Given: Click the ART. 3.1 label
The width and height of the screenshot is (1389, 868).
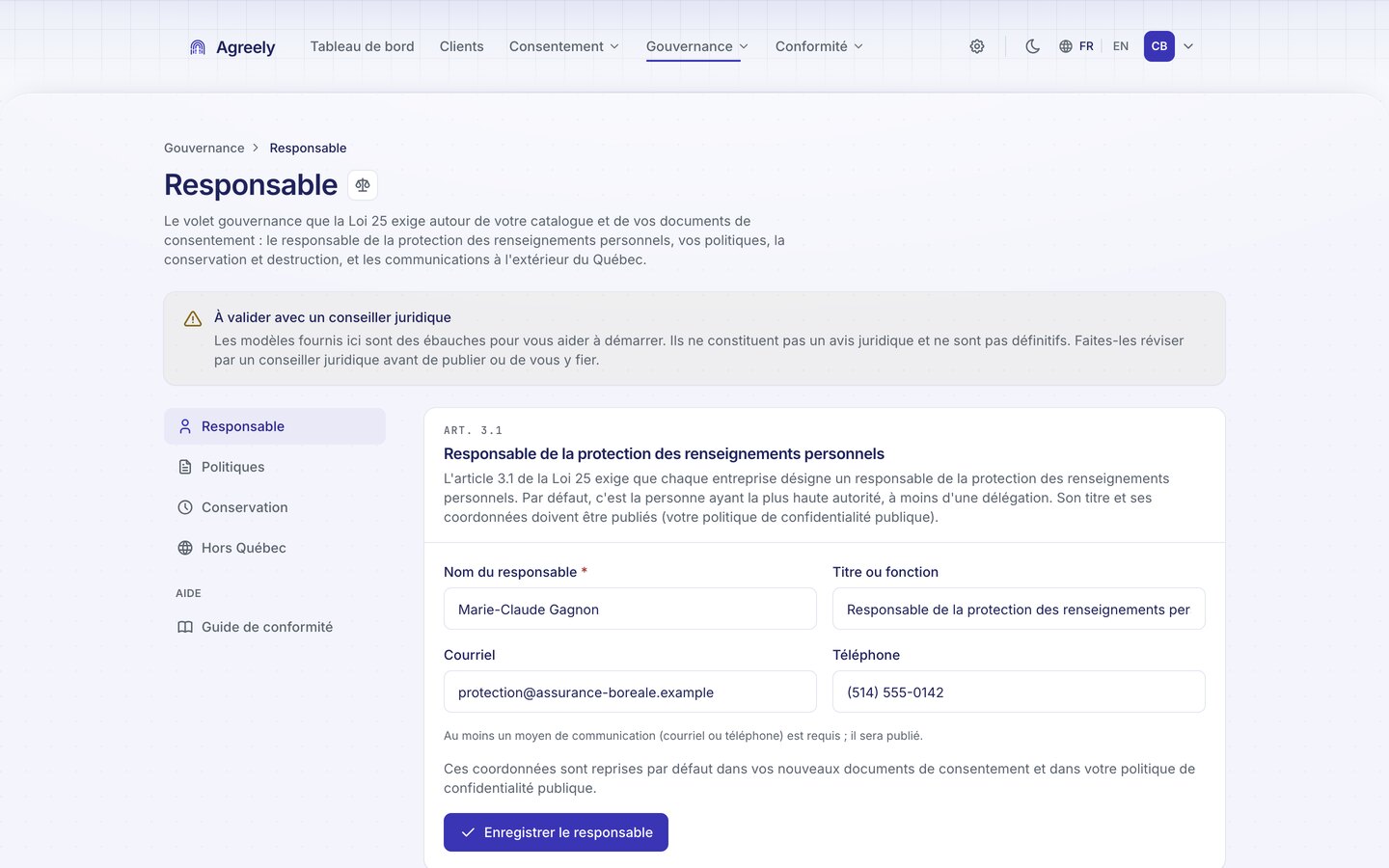Looking at the screenshot, I should tap(473, 430).
